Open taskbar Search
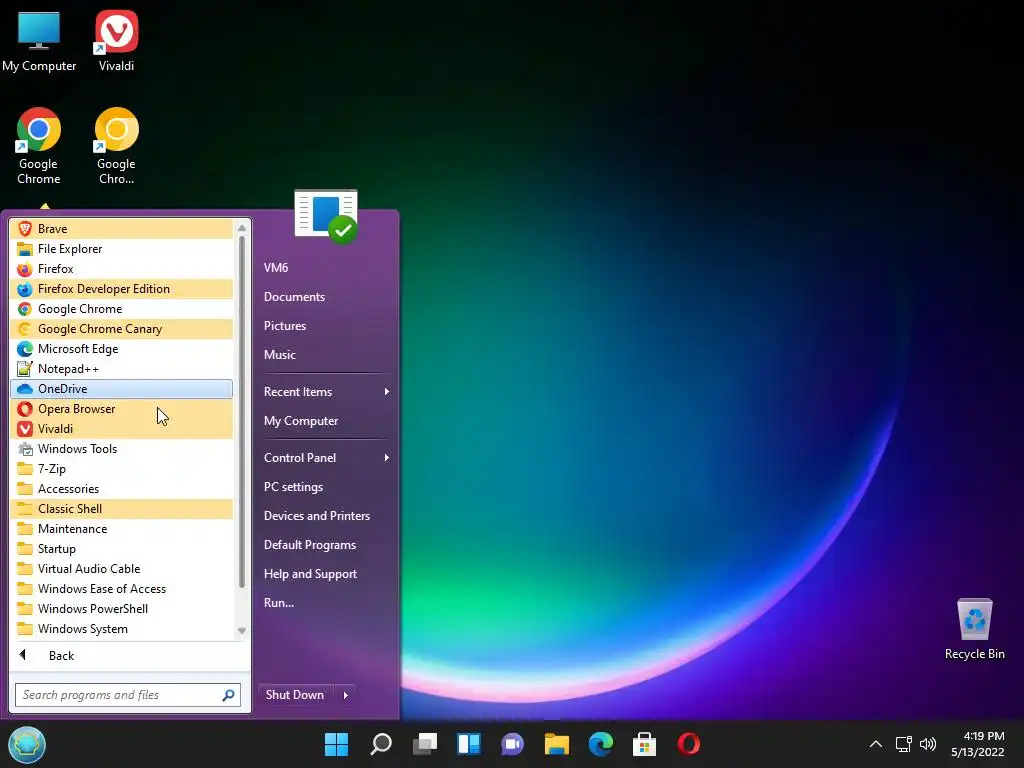Image resolution: width=1024 pixels, height=768 pixels. pyautogui.click(x=381, y=744)
